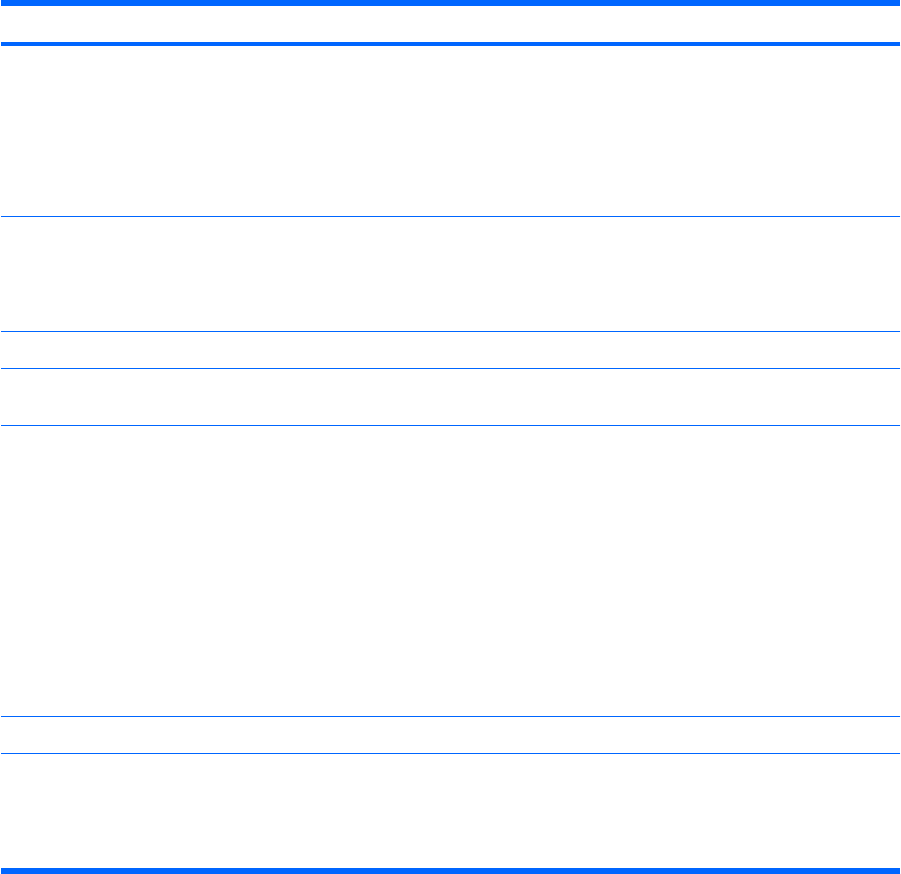
Task: Select the narrow blank row after second separator
Action: (450, 350)
